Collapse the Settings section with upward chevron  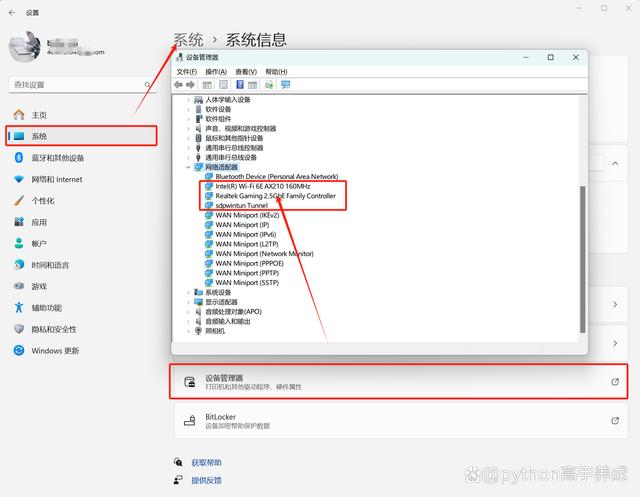615,163
